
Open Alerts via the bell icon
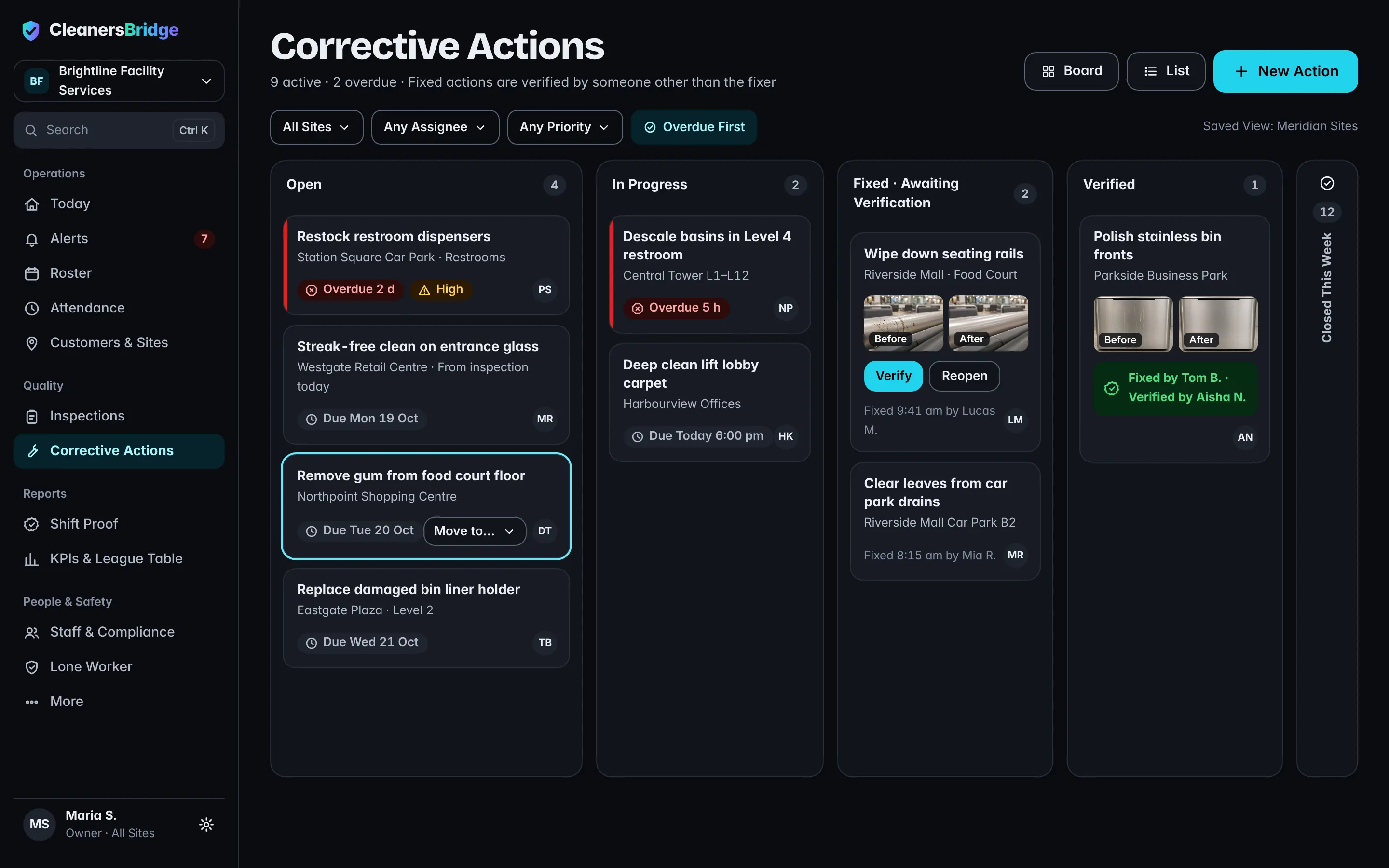31,239
